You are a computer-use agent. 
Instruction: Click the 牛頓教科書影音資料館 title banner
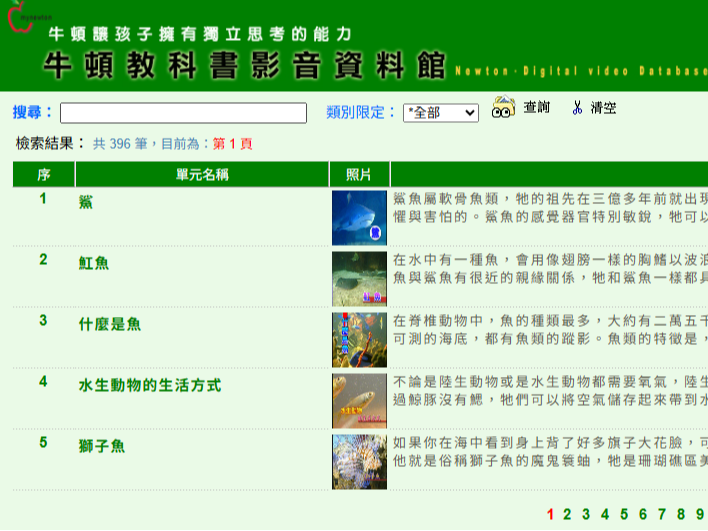(245, 65)
